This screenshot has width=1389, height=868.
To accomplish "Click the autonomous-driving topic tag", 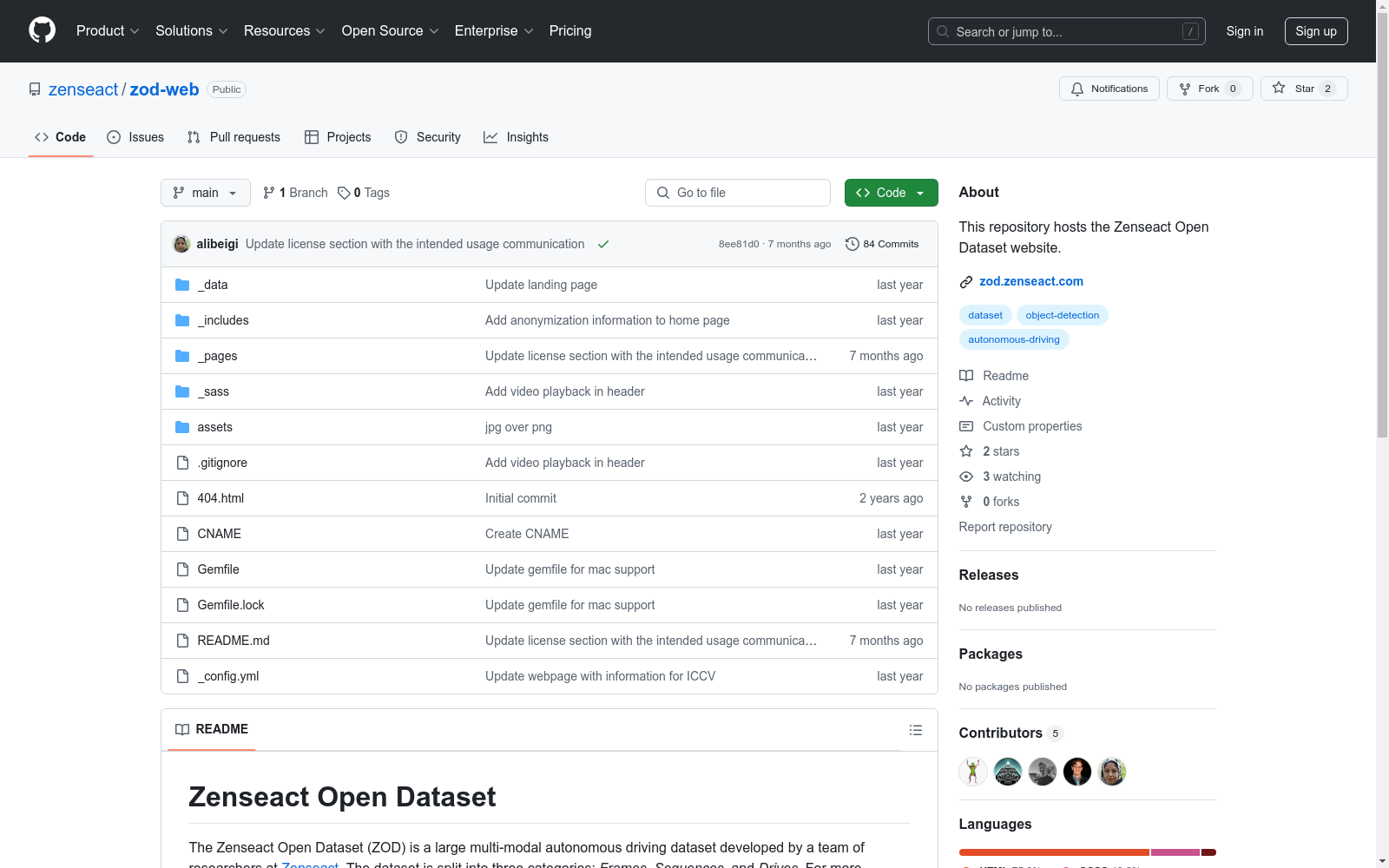I will (1014, 339).
